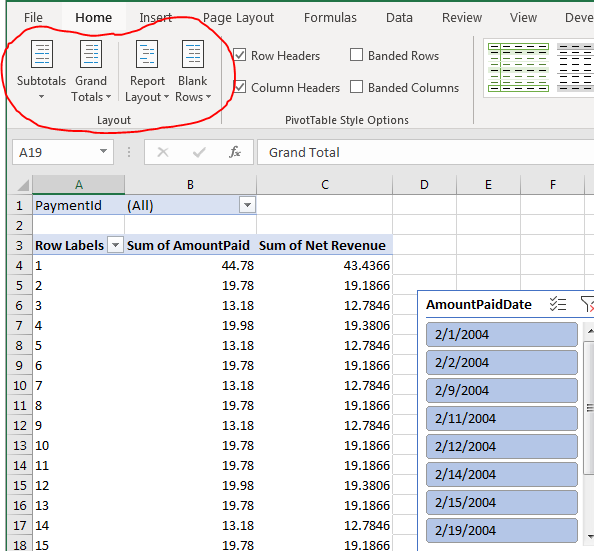
Task: Select row 3 header
Action: point(20,246)
